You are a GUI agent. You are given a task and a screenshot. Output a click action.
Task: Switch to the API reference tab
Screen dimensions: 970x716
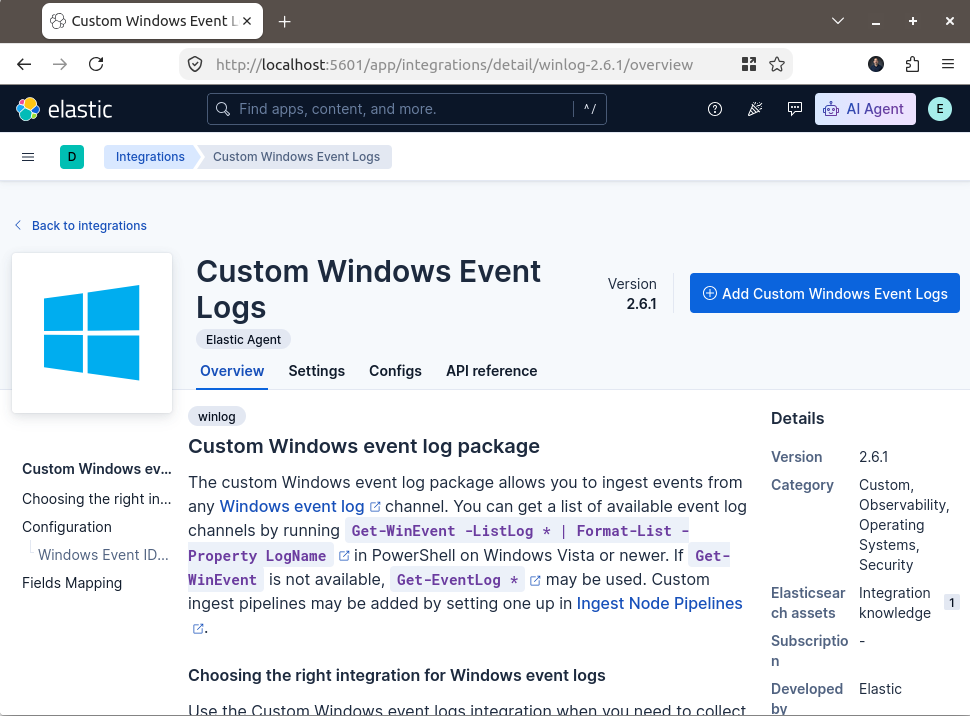(492, 371)
